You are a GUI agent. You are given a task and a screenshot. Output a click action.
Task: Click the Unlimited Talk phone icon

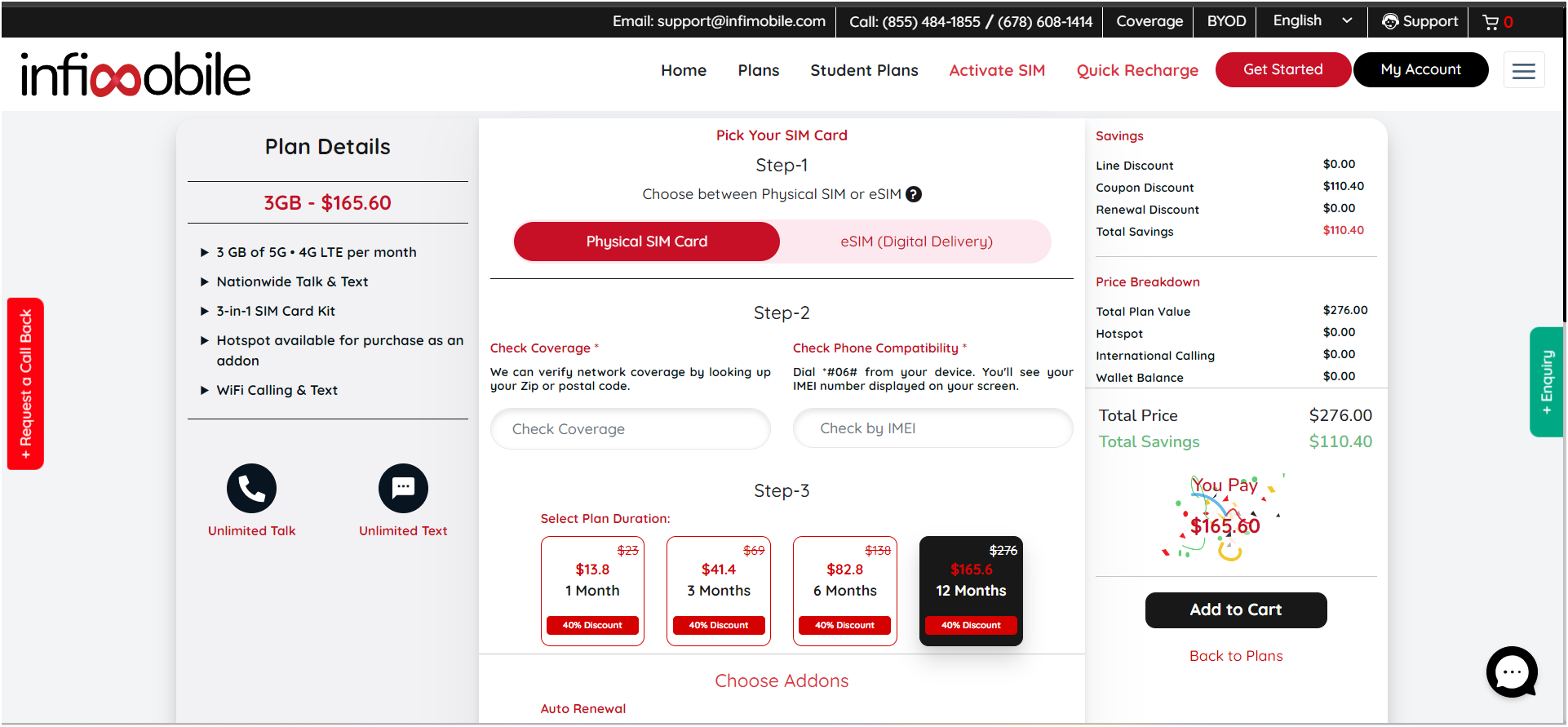pyautogui.click(x=251, y=488)
